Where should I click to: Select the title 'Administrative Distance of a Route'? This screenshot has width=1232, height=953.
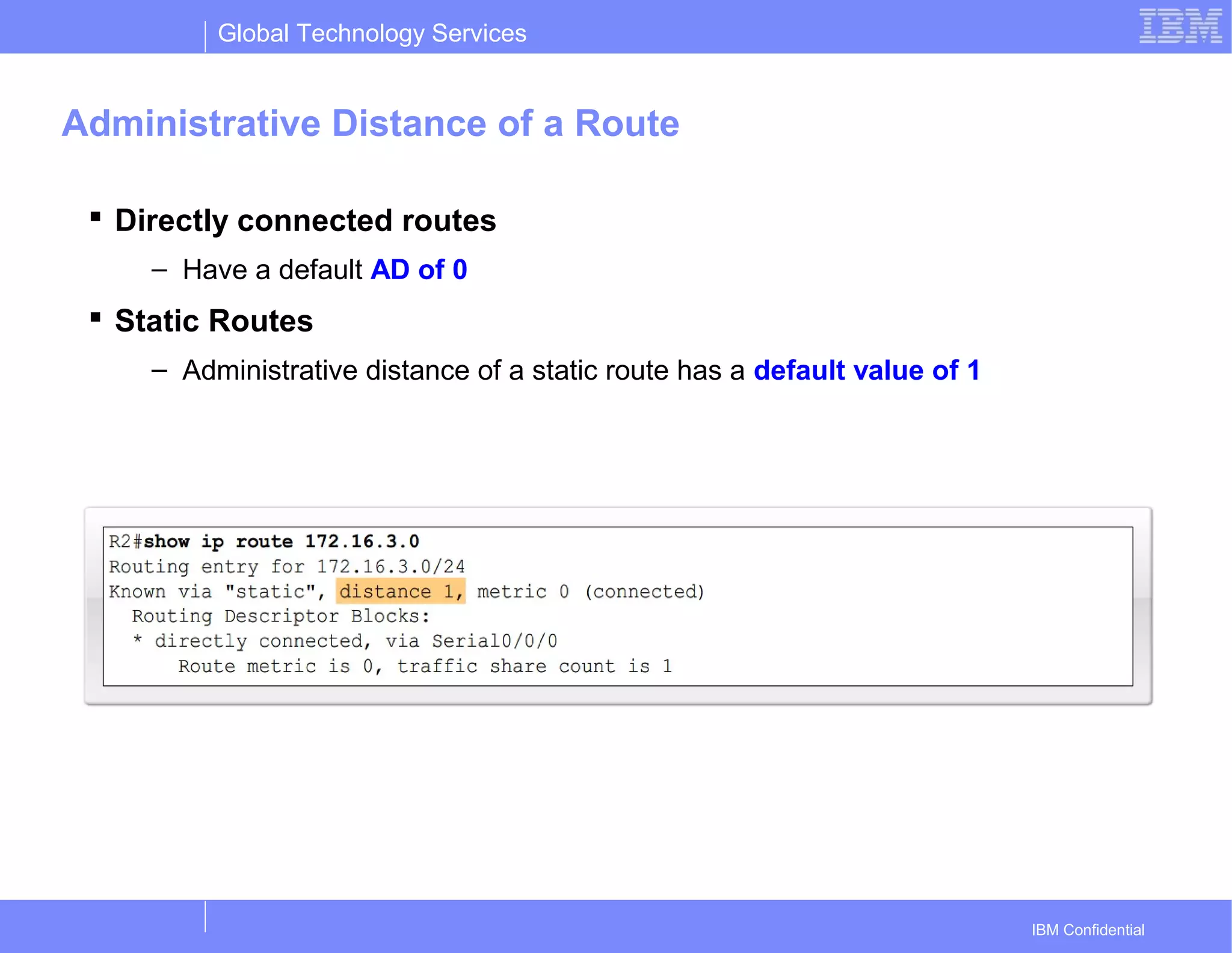click(x=371, y=123)
